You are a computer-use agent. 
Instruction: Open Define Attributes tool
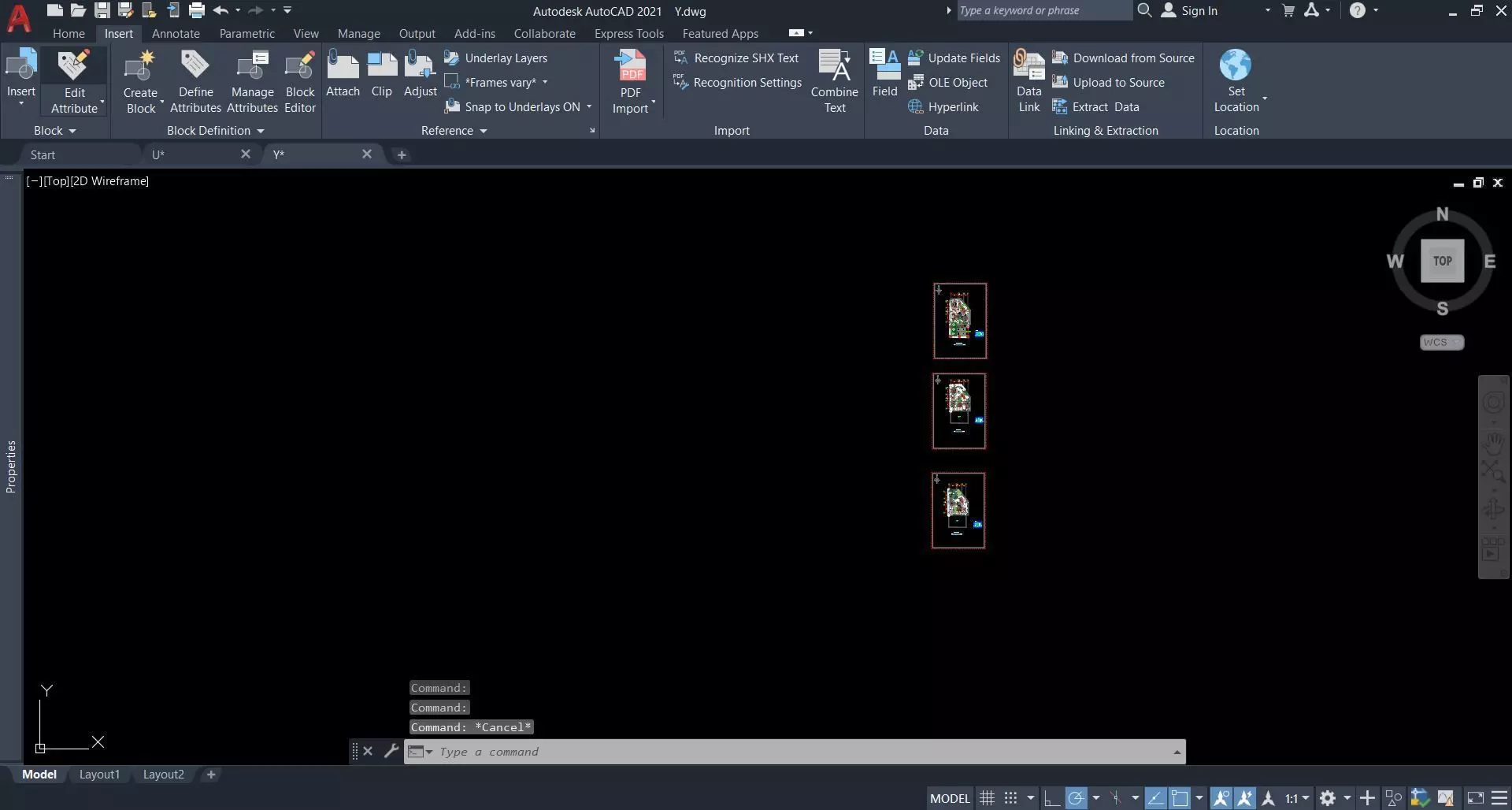point(195,82)
